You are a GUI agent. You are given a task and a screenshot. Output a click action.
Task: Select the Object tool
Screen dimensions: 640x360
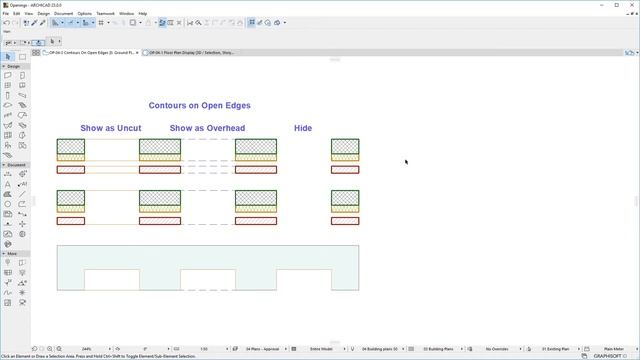point(8,145)
